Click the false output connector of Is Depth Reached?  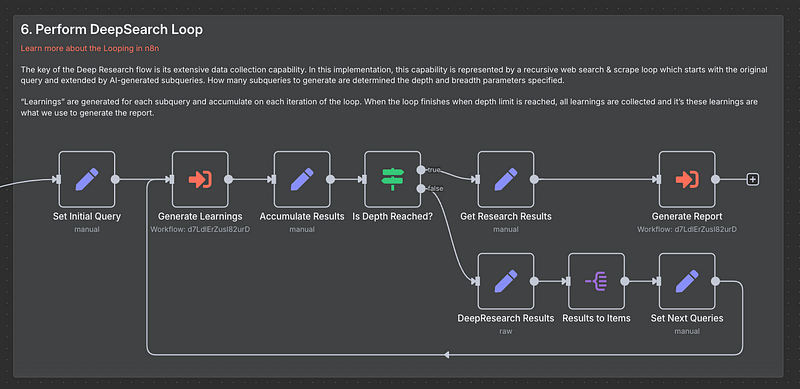click(420, 189)
